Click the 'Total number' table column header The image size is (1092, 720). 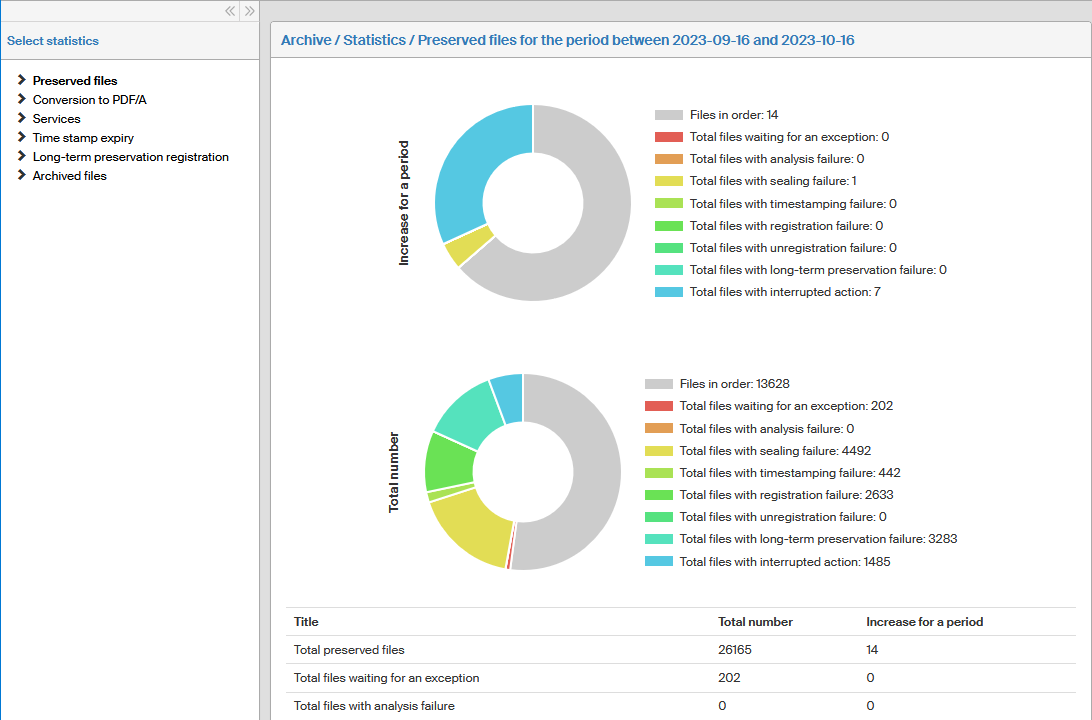755,622
